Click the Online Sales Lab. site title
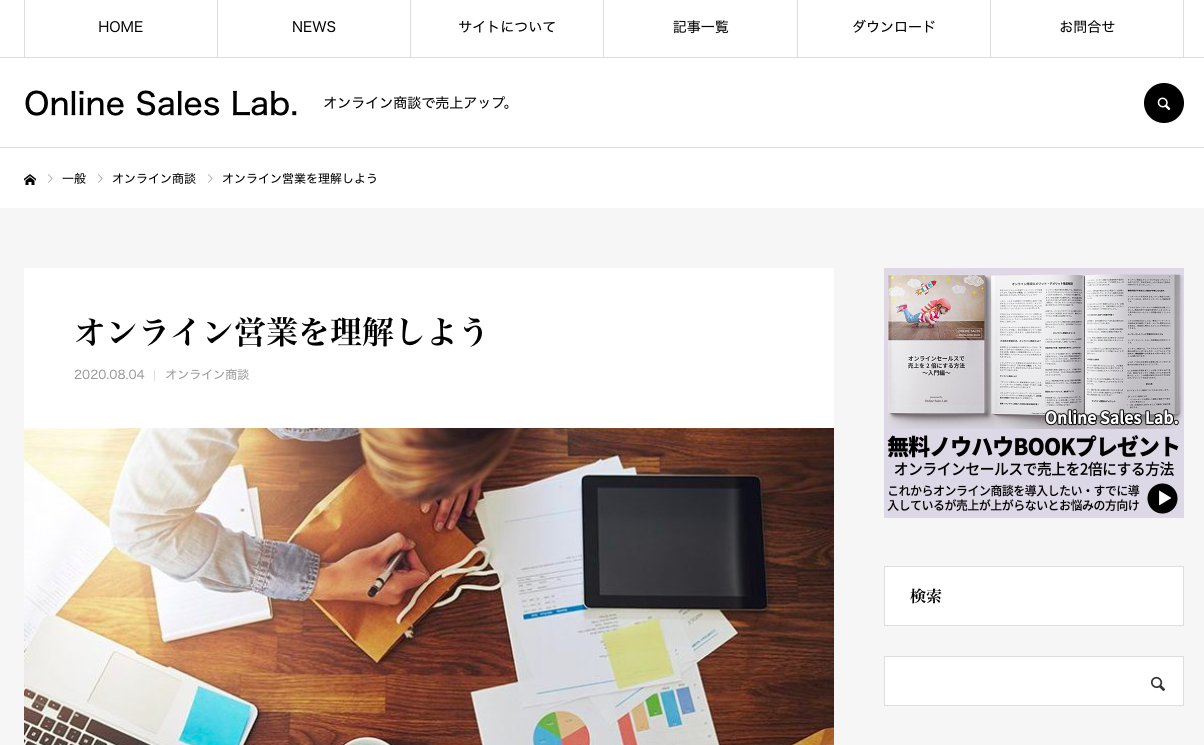 pyautogui.click(x=161, y=103)
